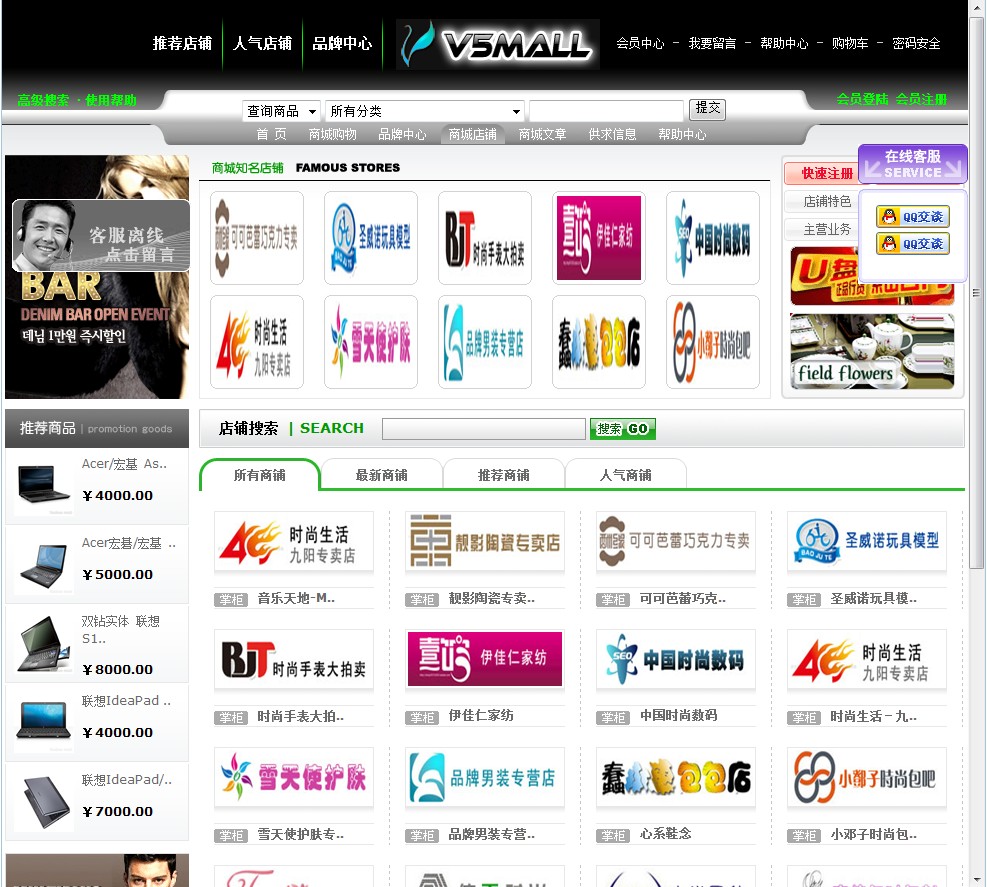Click 雪天使护肤 logo in the shop list
The width and height of the screenshot is (987, 887).
coord(294,777)
